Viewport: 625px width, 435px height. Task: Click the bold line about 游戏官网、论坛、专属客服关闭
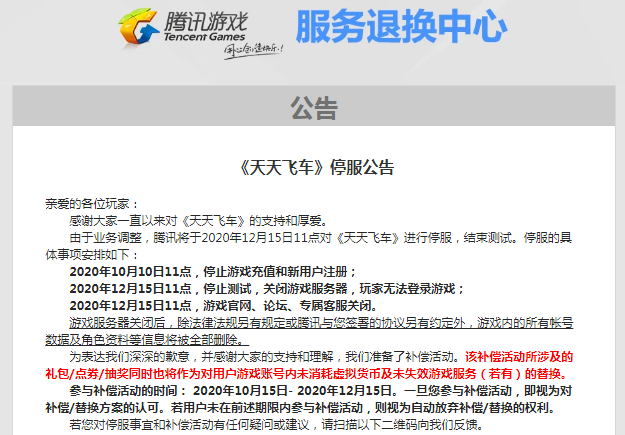pyautogui.click(x=223, y=305)
